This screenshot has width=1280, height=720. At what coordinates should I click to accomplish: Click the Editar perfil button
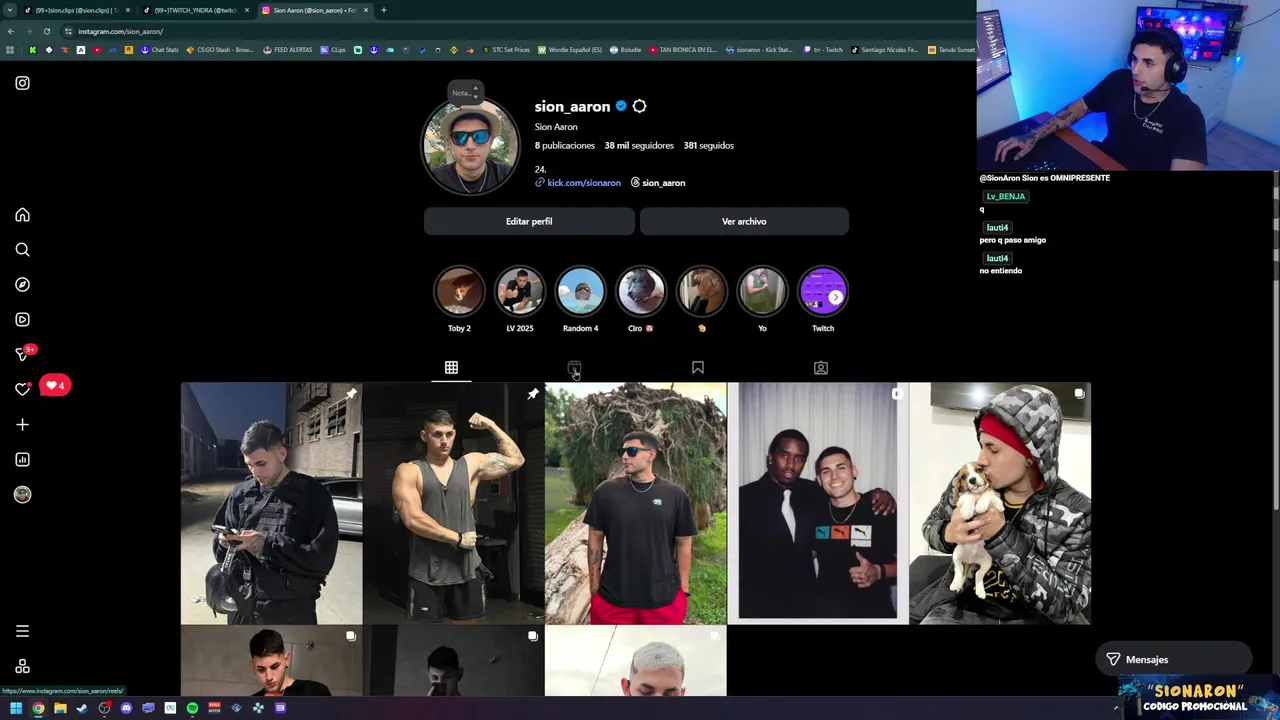529,221
